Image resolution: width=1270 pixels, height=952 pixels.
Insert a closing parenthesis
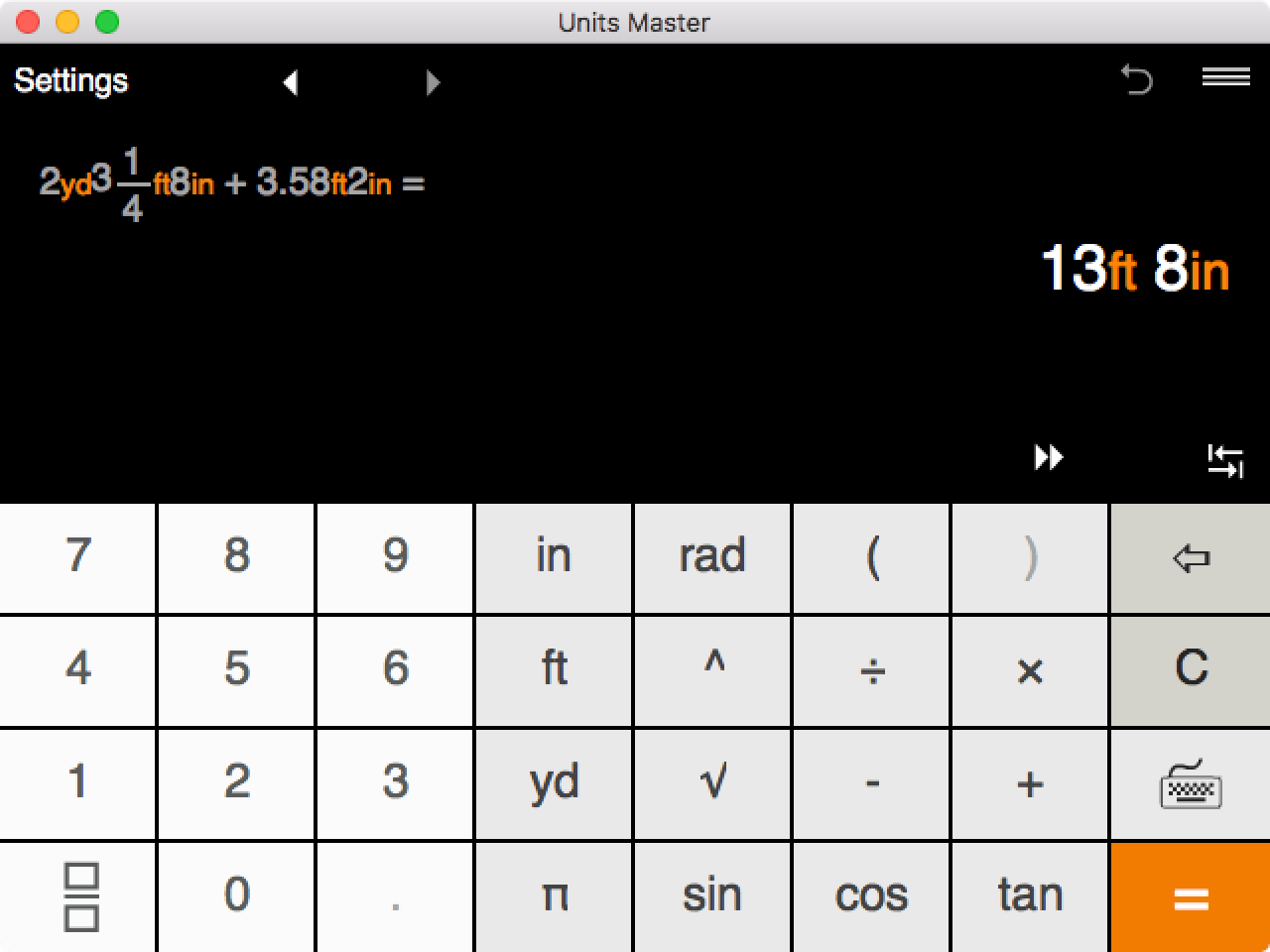click(1030, 558)
